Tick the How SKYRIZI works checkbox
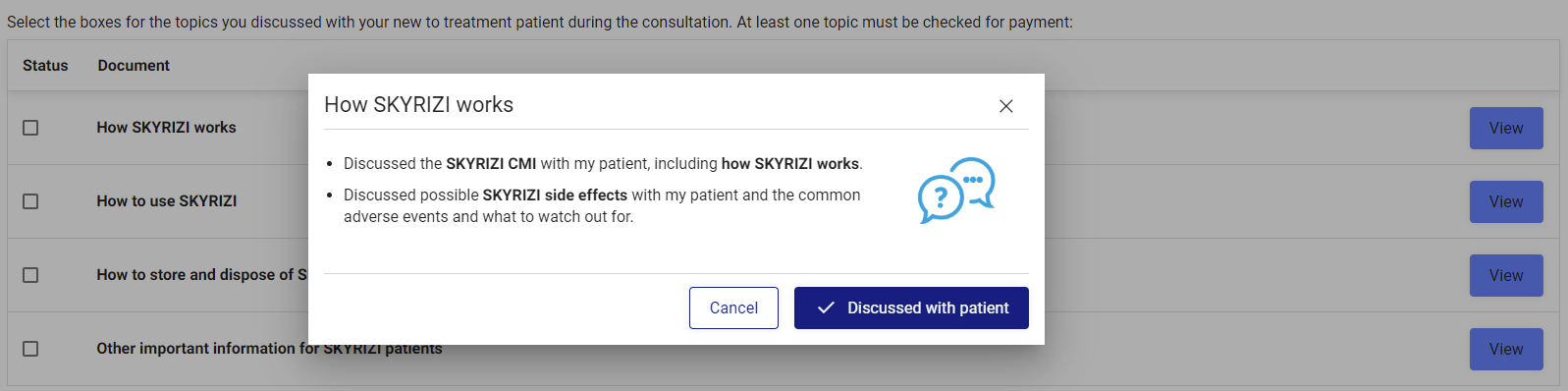Viewport: 1568px width, 391px height. pyautogui.click(x=30, y=128)
